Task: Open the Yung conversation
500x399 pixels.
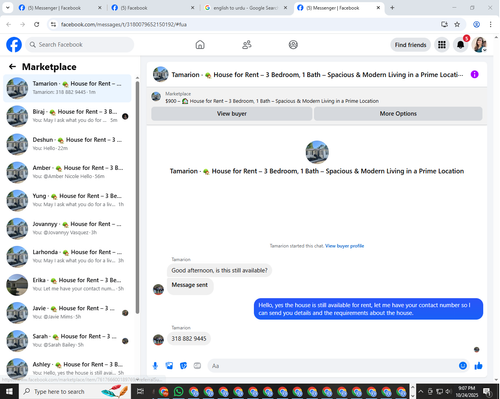Action: 67,200
